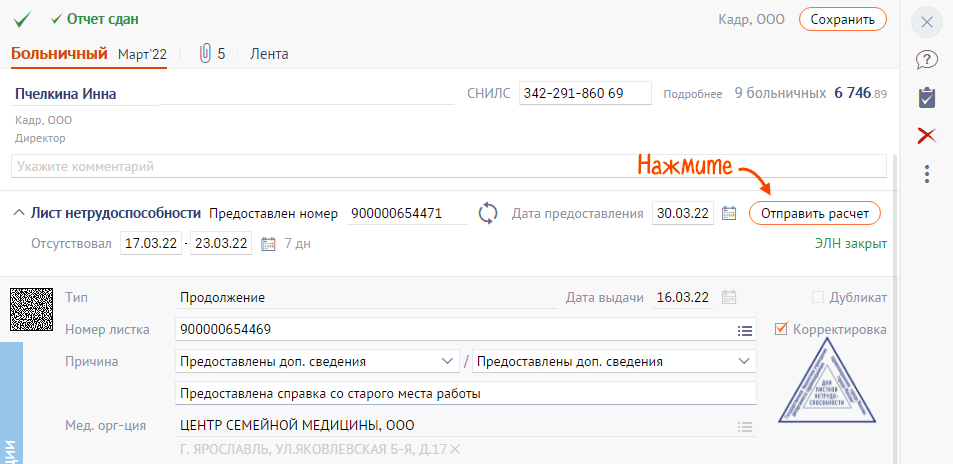The height and width of the screenshot is (464, 953).
Task: Expand second Причина dropdown after the slash
Action: click(743, 361)
